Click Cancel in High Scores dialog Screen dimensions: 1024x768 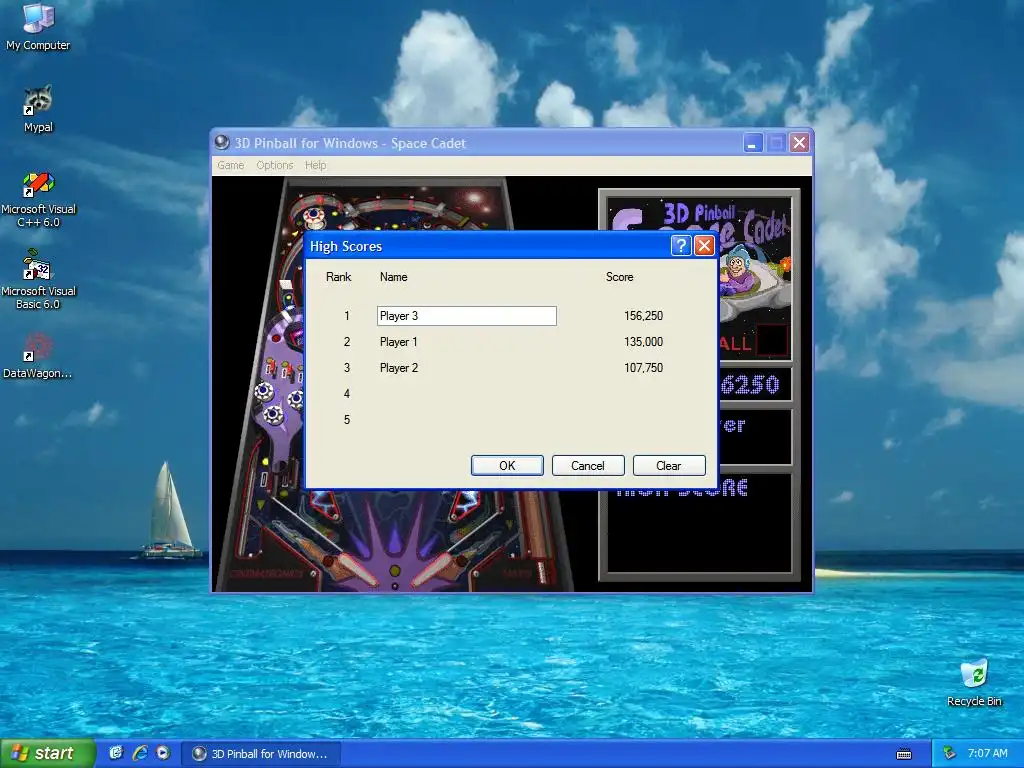coord(588,466)
